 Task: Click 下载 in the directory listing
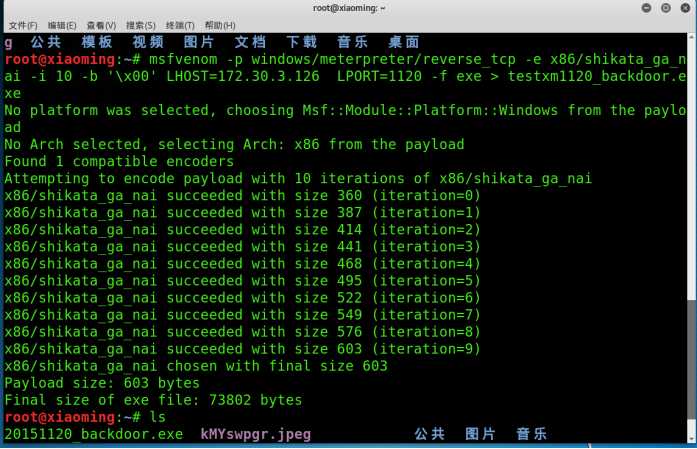[301, 42]
